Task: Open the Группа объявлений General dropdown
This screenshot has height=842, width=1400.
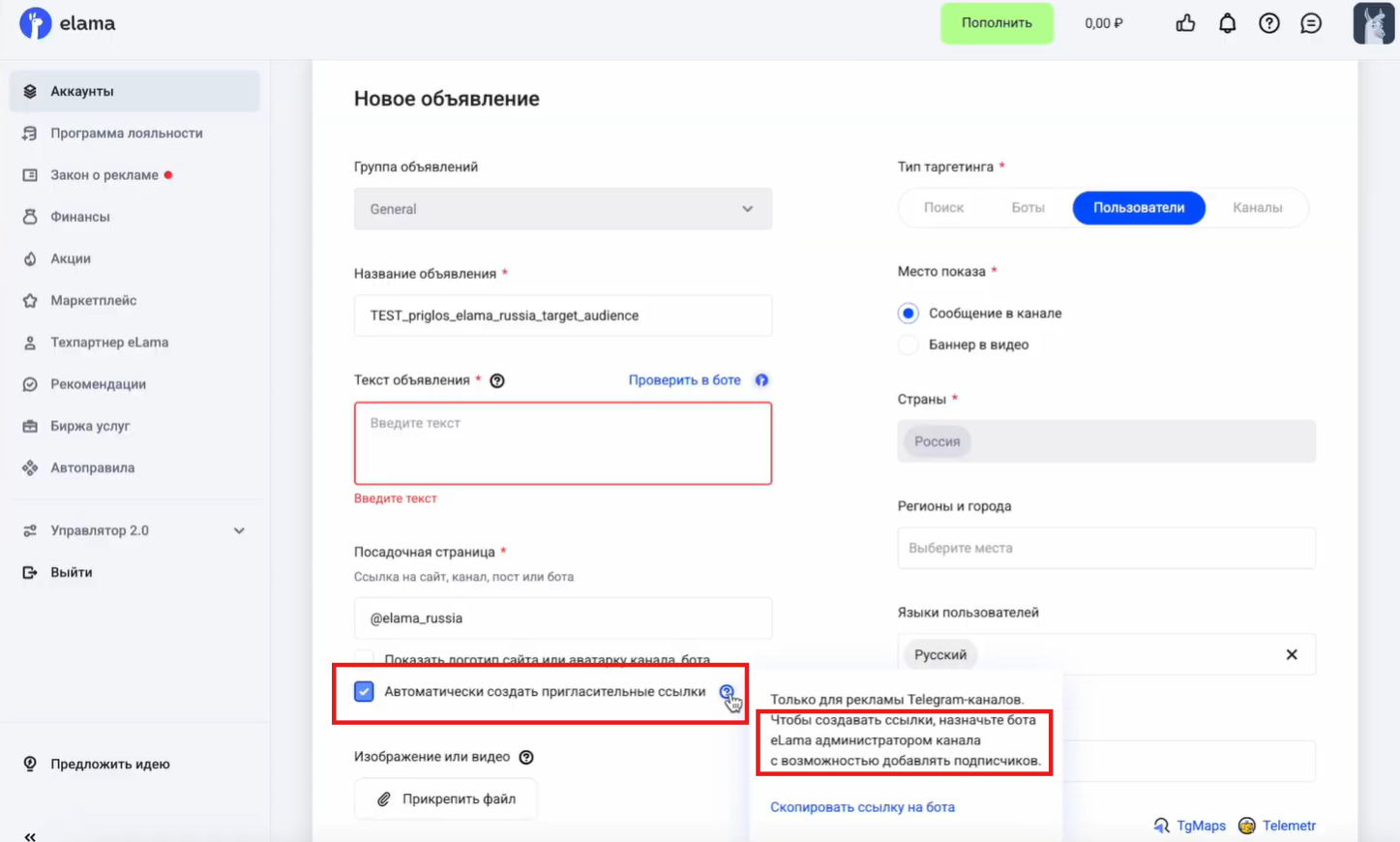Action: 562,209
